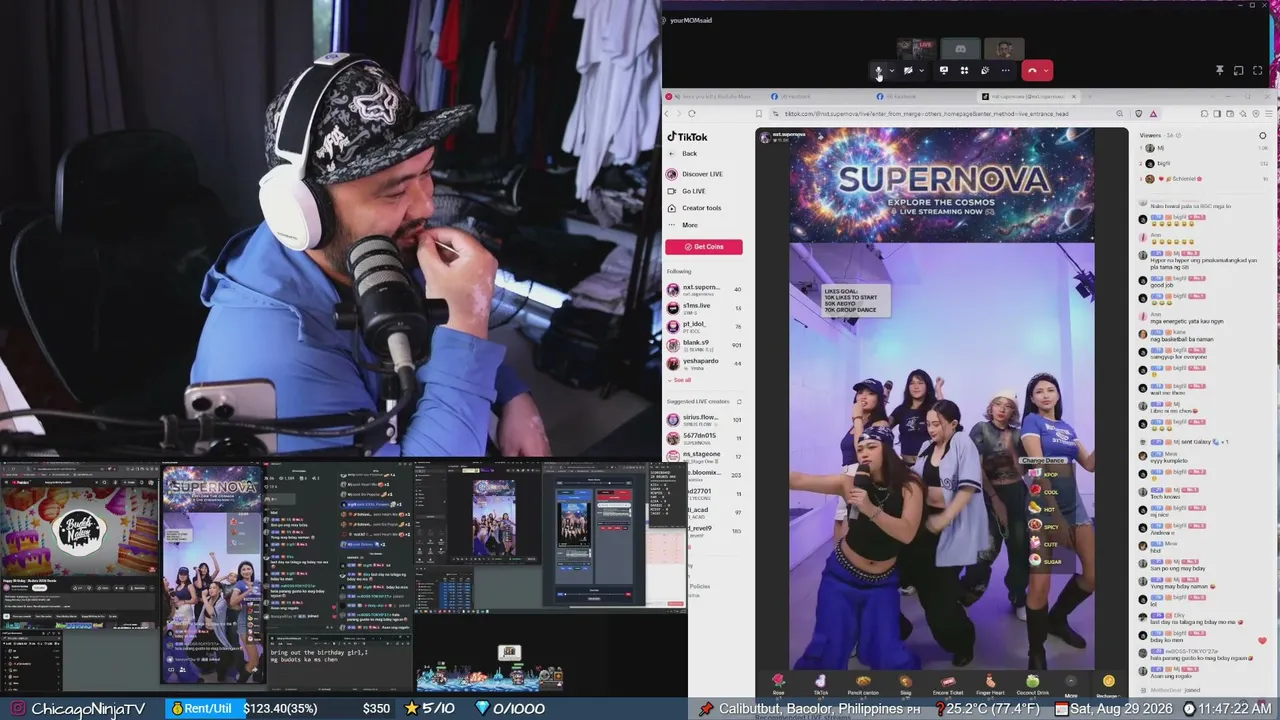Open a new browser tab
The image size is (1280, 720).
click(1092, 97)
